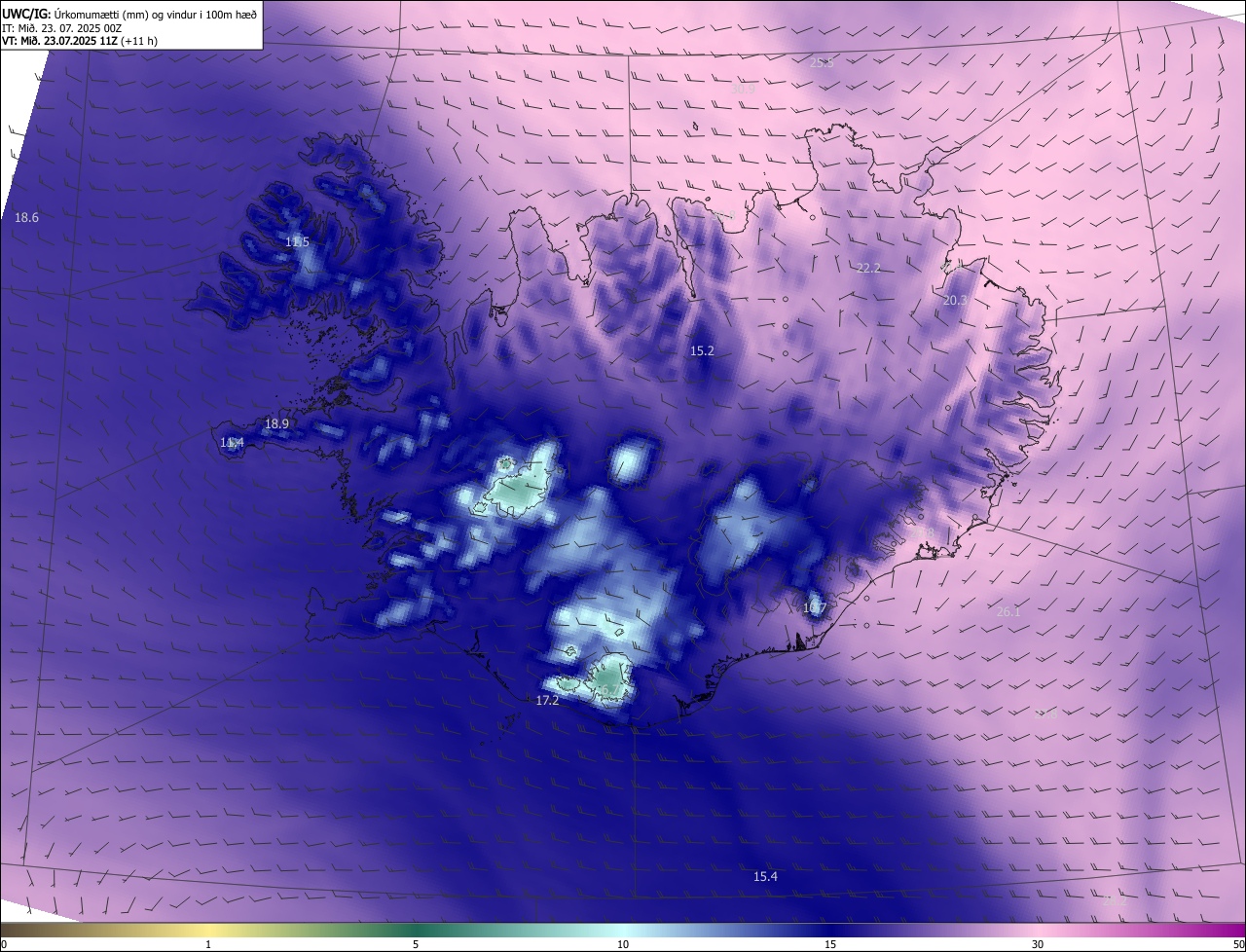Click the UWC/IG map title line
Screen dimensions: 1246x952
pyautogui.click(x=129, y=14)
